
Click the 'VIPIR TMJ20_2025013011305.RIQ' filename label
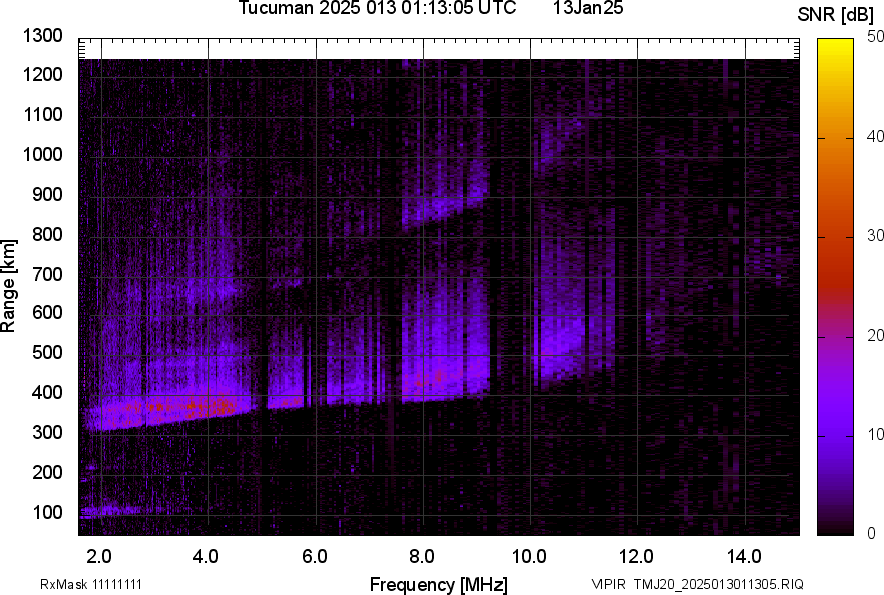[697, 584]
